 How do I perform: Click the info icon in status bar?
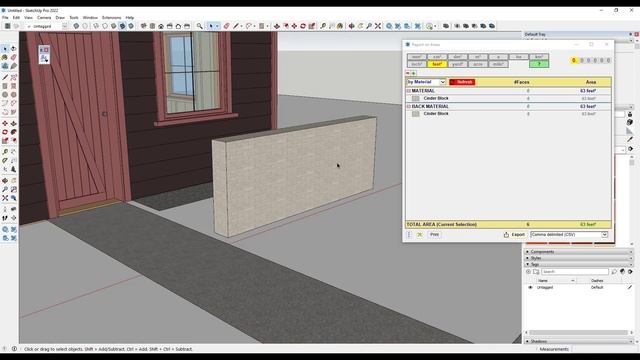coord(14,349)
